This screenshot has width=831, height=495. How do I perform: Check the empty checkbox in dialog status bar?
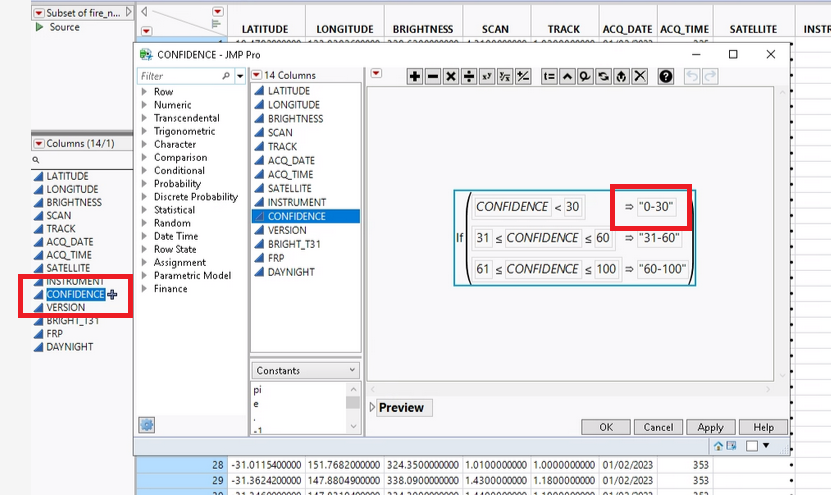[x=752, y=446]
